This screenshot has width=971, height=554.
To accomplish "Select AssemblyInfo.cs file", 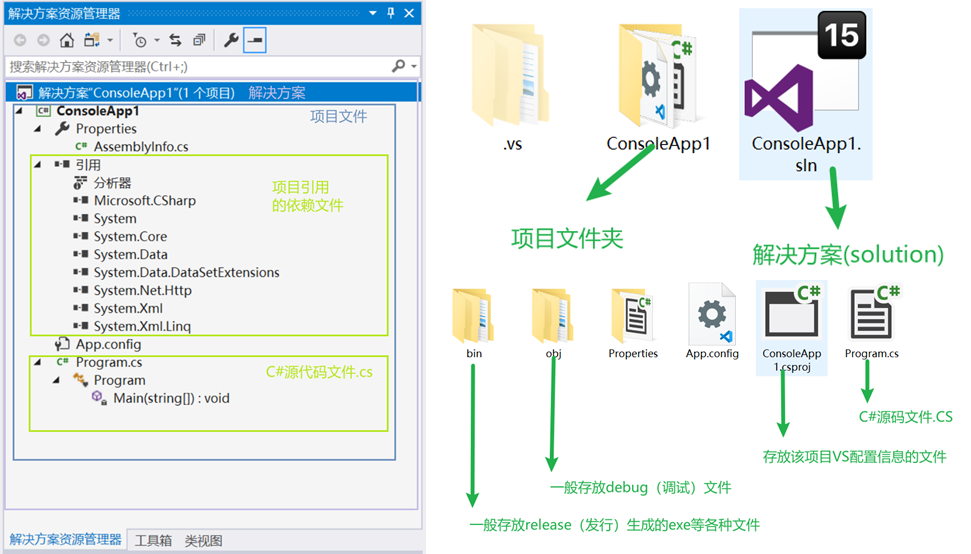I will 131,147.
